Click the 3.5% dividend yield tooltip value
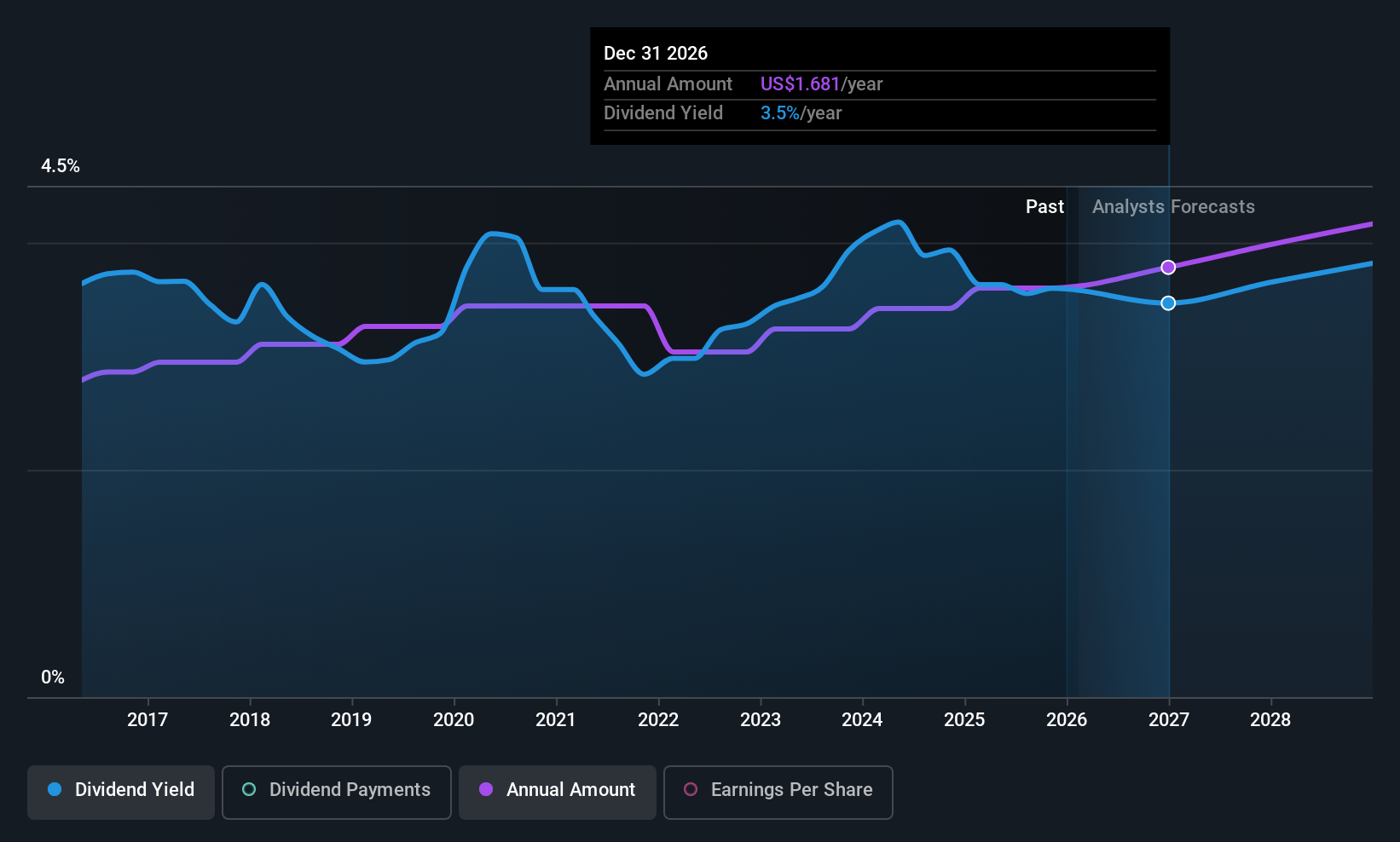Image resolution: width=1400 pixels, height=842 pixels. [x=779, y=113]
